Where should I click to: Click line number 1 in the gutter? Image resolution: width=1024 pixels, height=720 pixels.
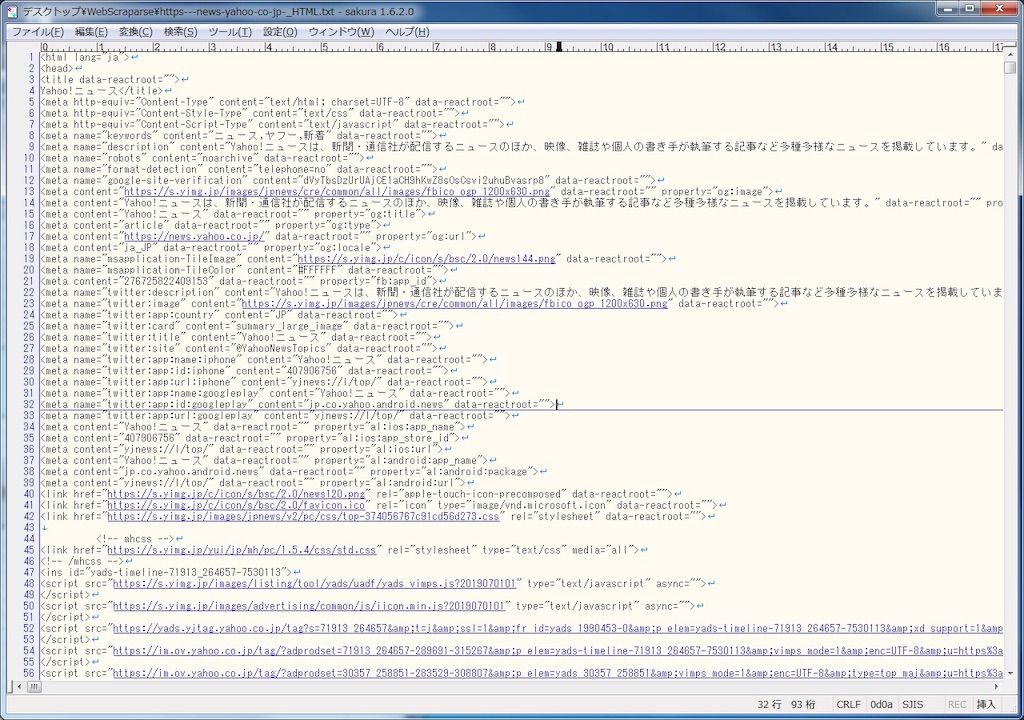pyautogui.click(x=31, y=57)
